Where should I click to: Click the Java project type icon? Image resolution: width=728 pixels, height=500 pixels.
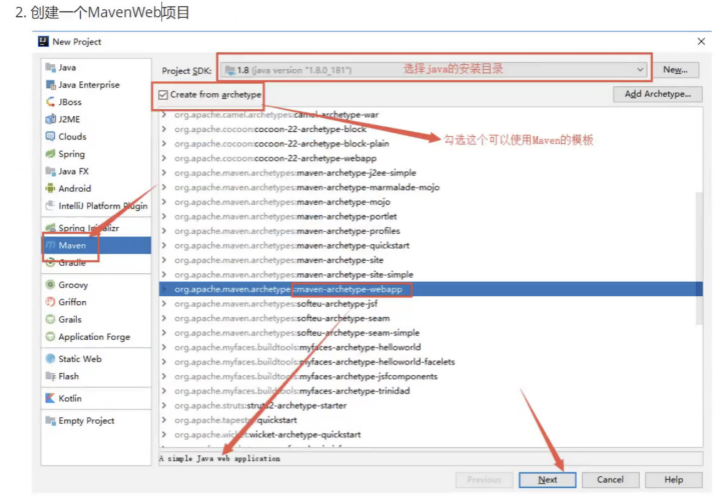pyautogui.click(x=50, y=68)
